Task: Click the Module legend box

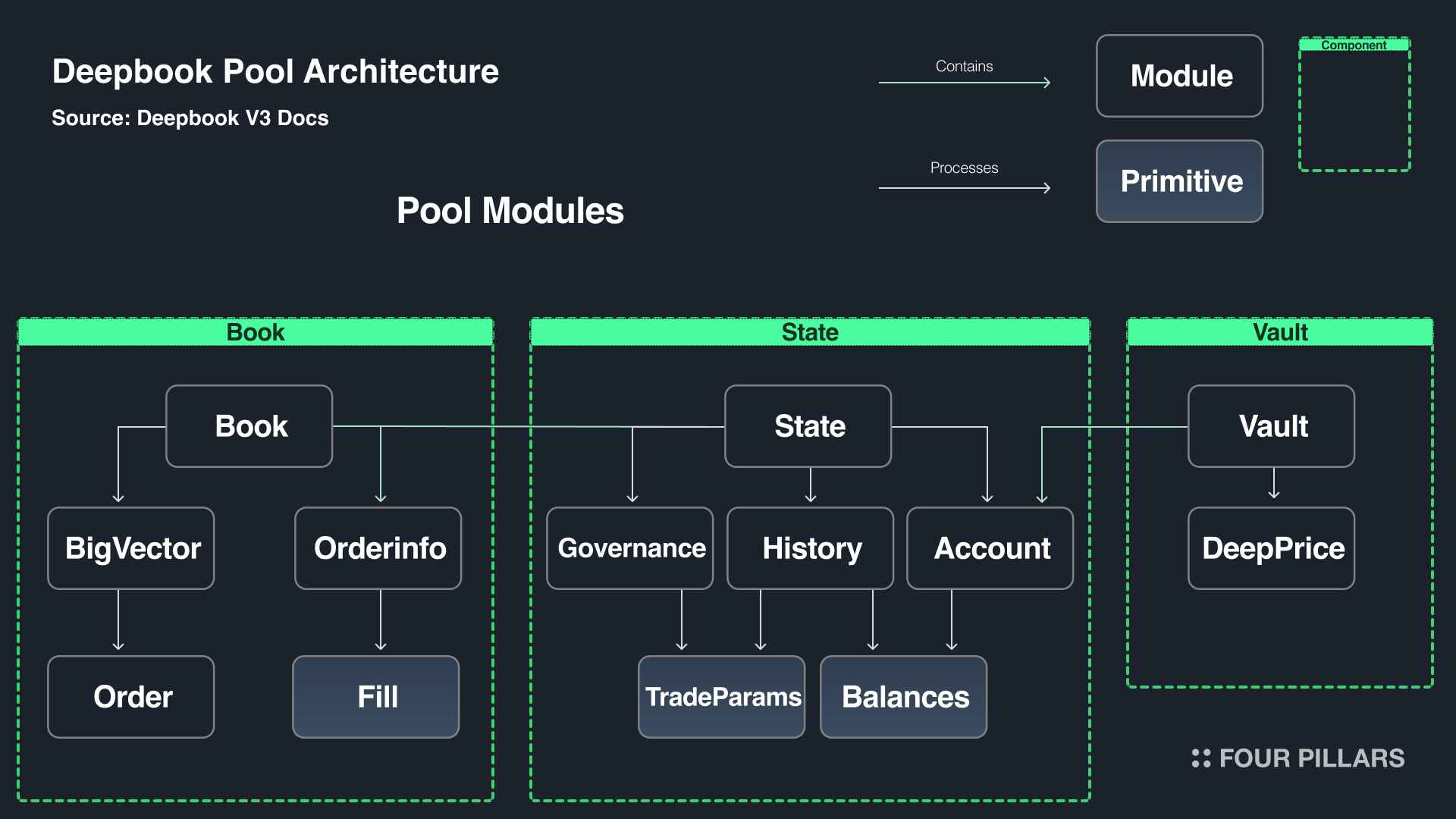Action: (1180, 76)
